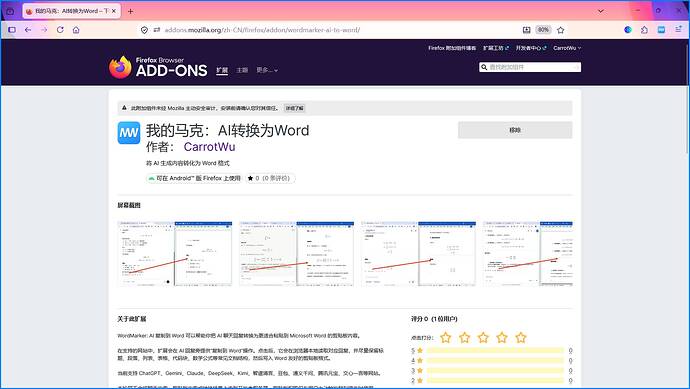690x389 pixels.
Task: Go back with the back arrow
Action: tap(28, 30)
